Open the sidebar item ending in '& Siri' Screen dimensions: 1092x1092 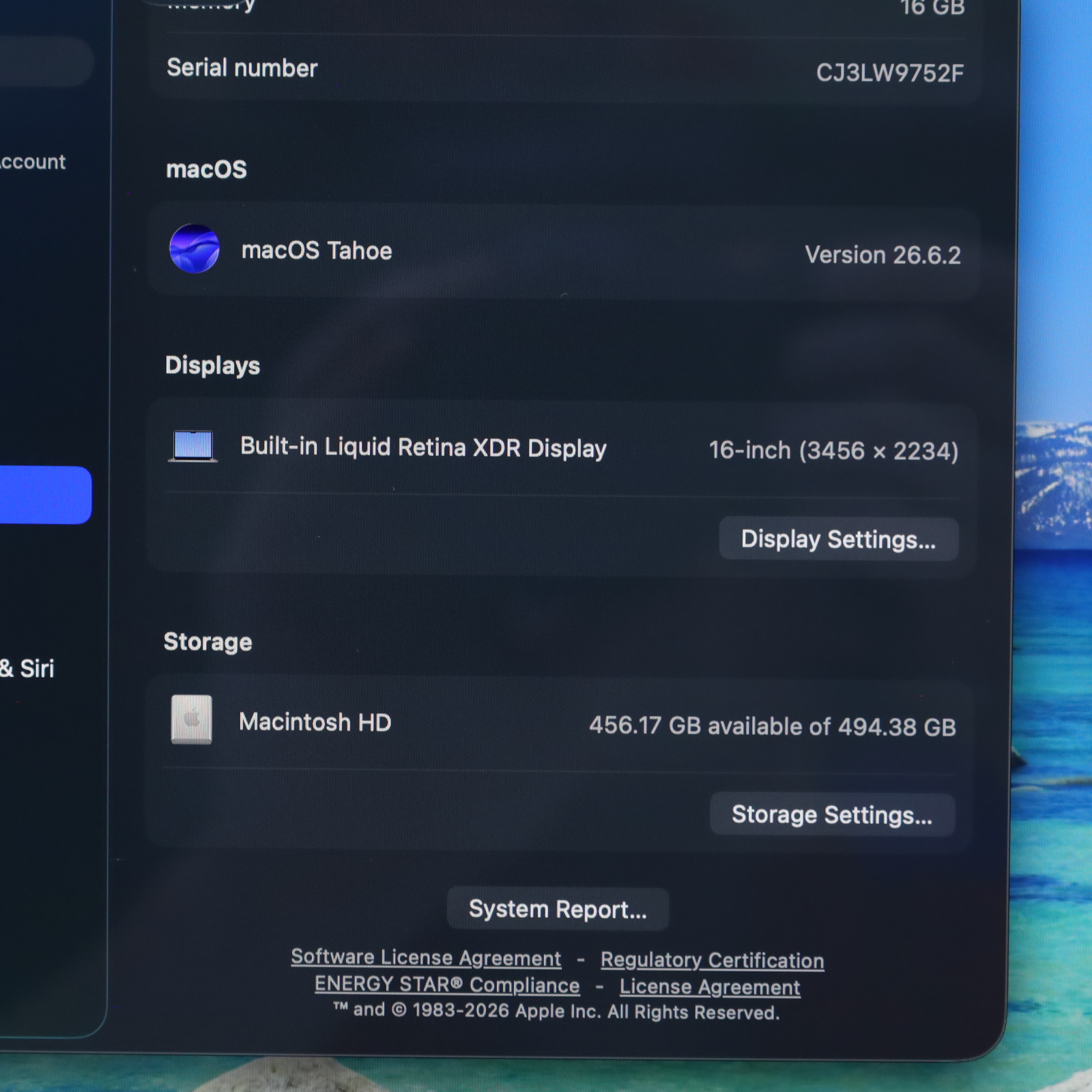27,668
